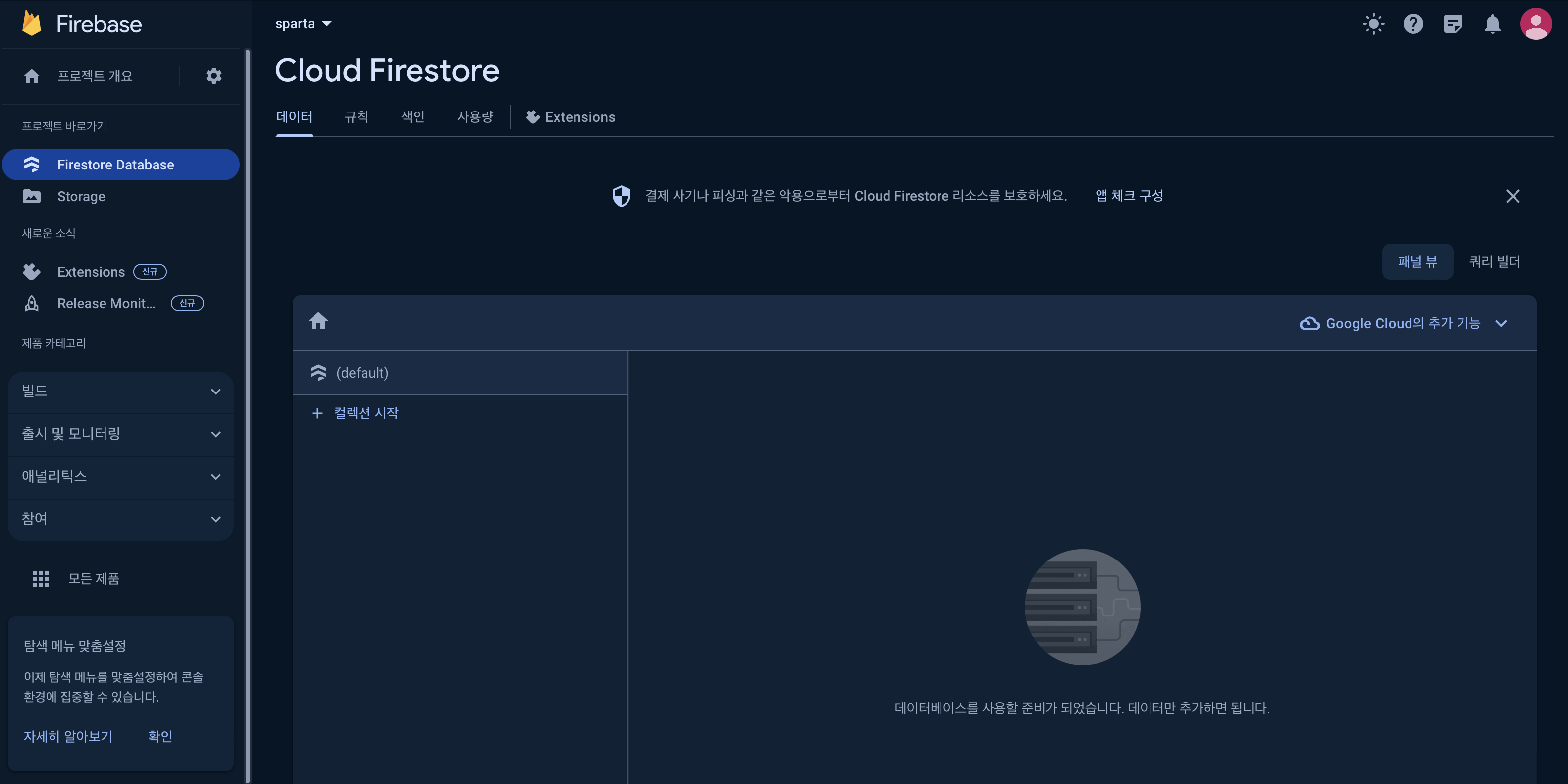Select Firestore Database in sidebar
Image resolution: width=1568 pixels, height=784 pixels.
120,165
